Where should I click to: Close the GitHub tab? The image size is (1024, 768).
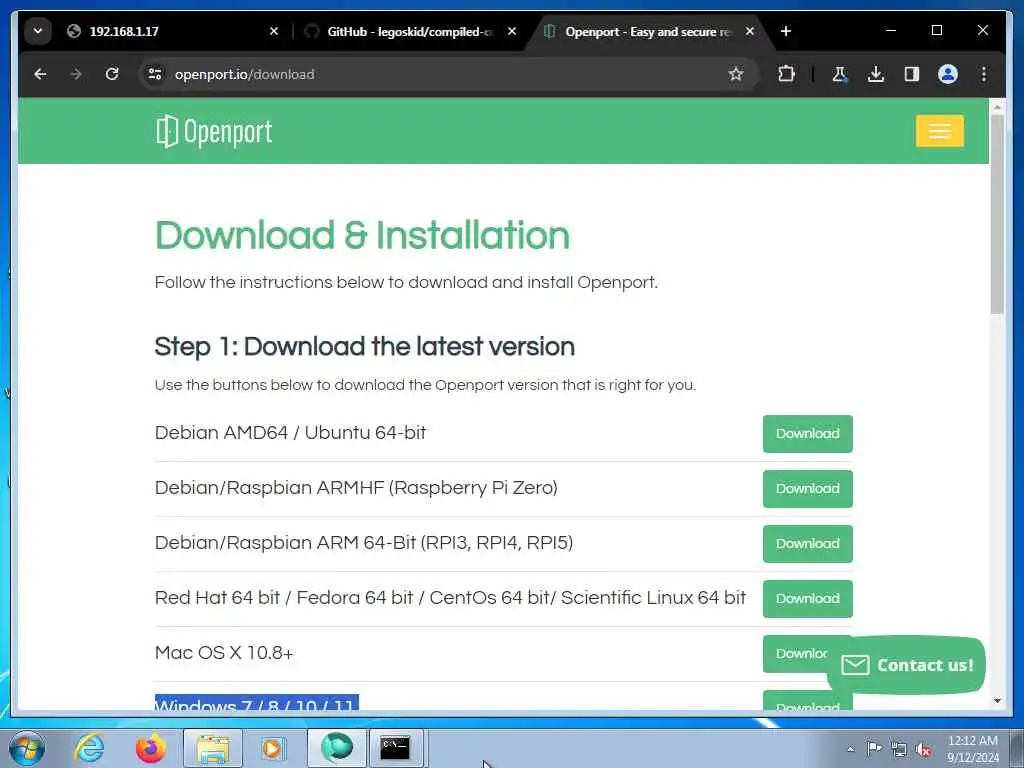[x=512, y=31]
